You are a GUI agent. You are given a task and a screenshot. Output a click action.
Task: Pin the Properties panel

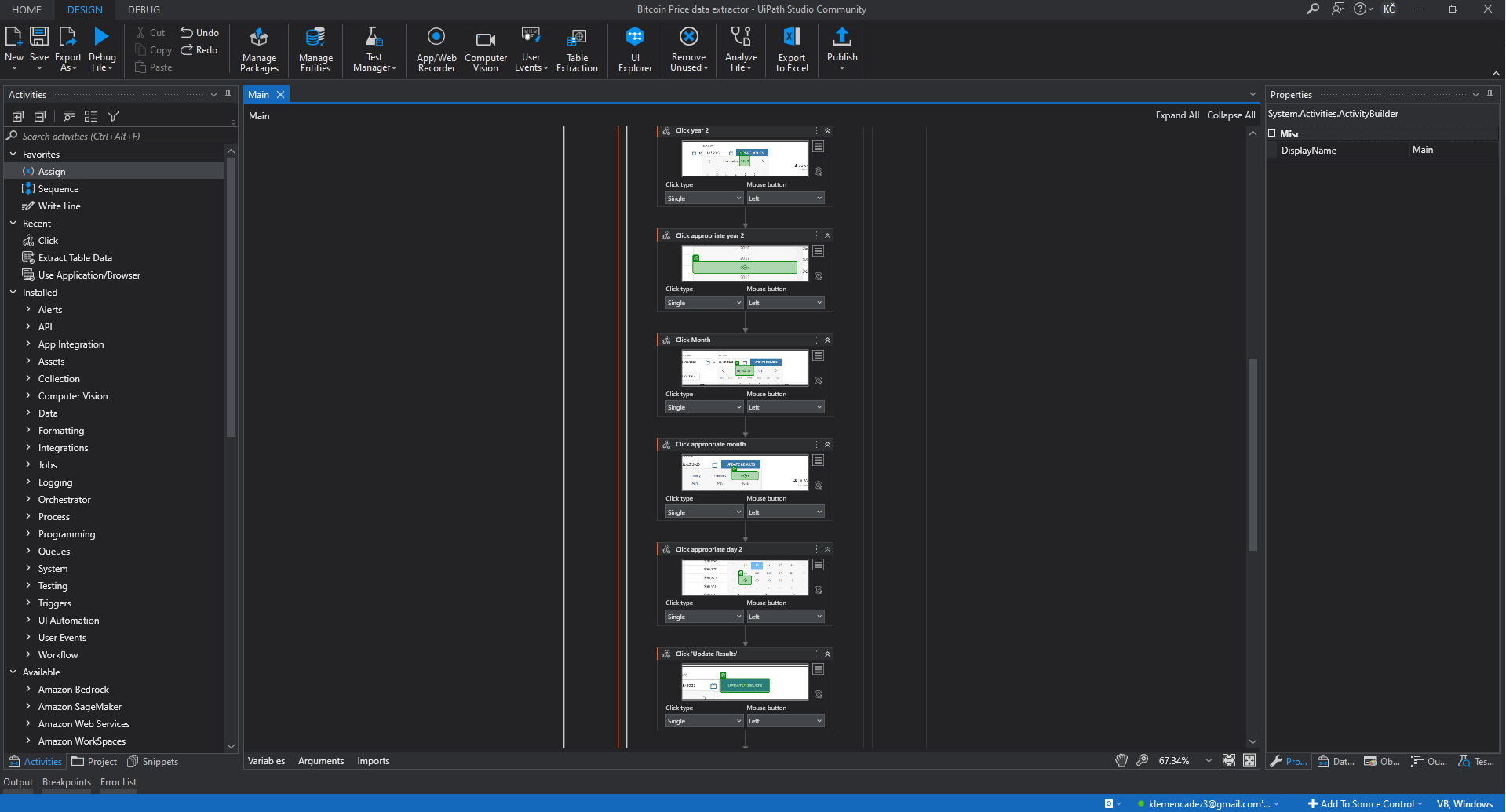click(1490, 94)
